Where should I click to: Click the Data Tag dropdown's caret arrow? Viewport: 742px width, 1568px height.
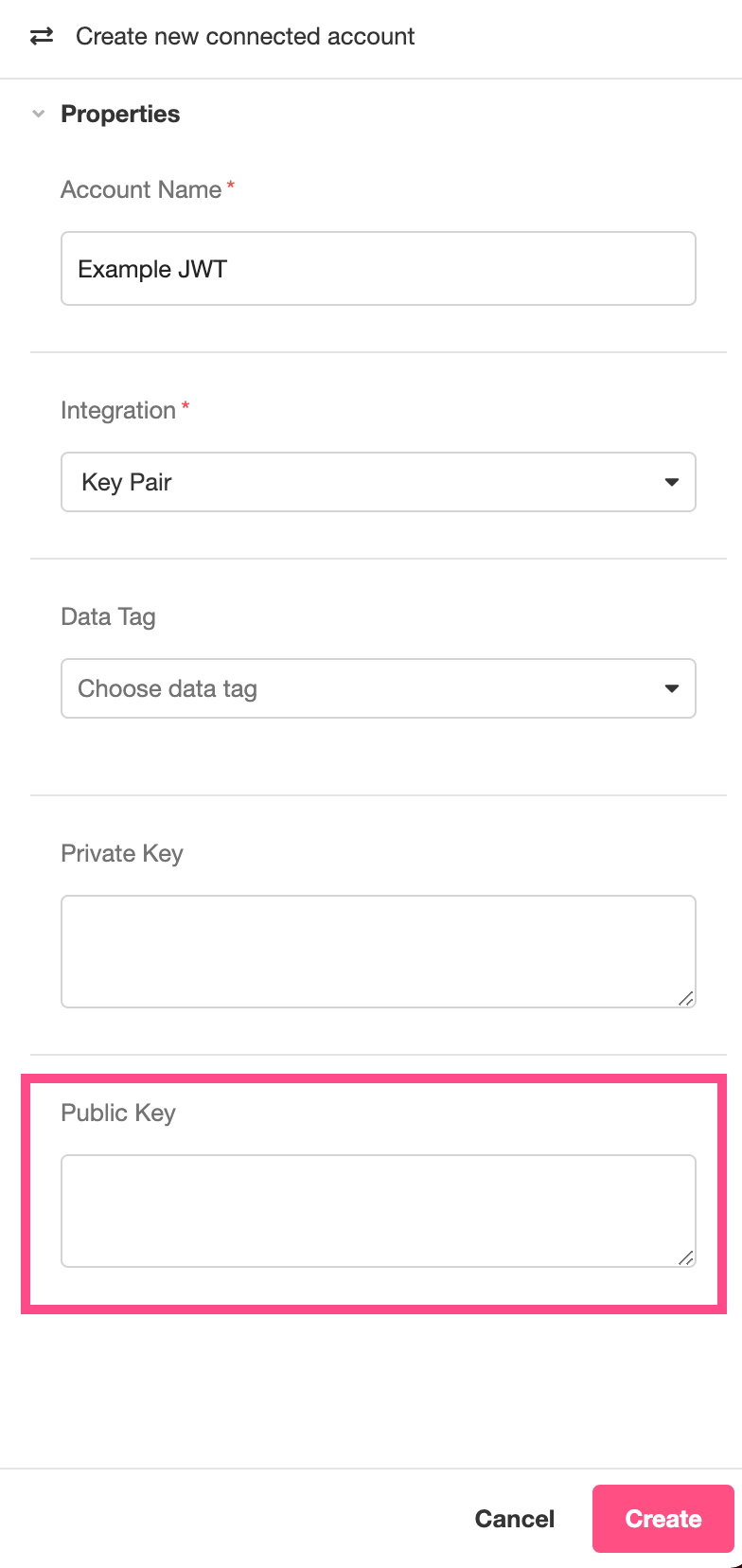(672, 688)
